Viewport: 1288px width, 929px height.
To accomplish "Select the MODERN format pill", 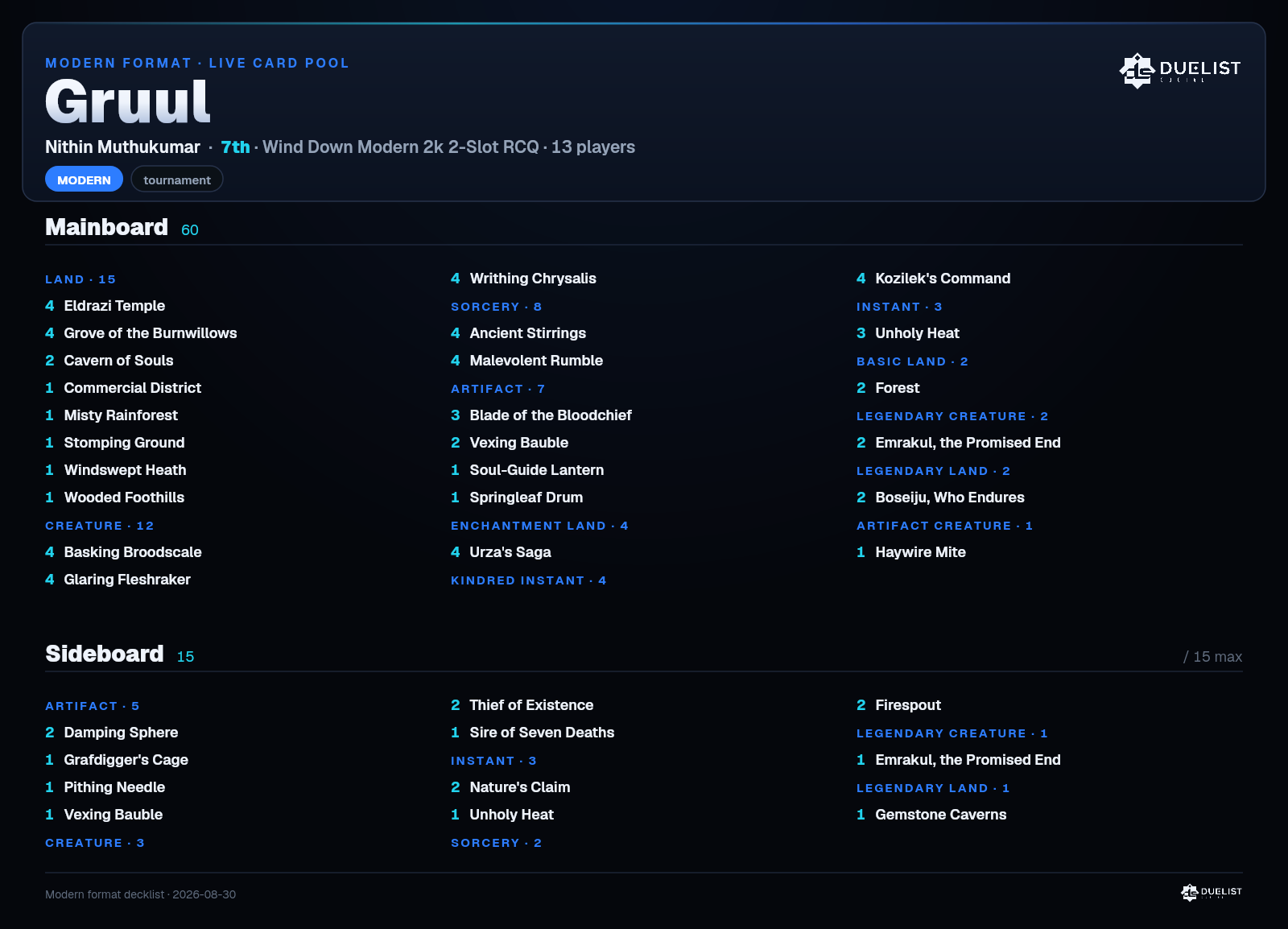I will point(84,180).
